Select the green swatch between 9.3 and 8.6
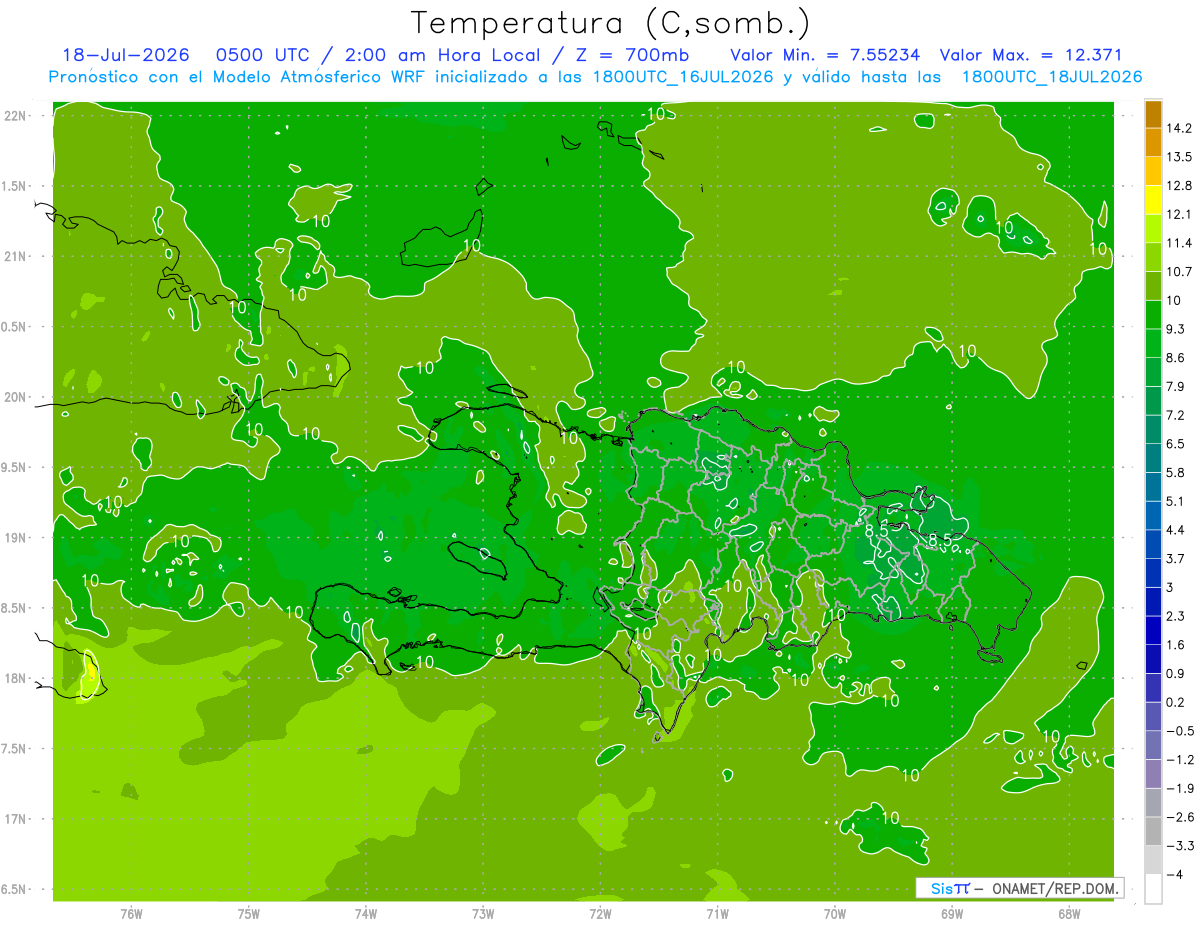The width and height of the screenshot is (1200, 927). (1153, 343)
